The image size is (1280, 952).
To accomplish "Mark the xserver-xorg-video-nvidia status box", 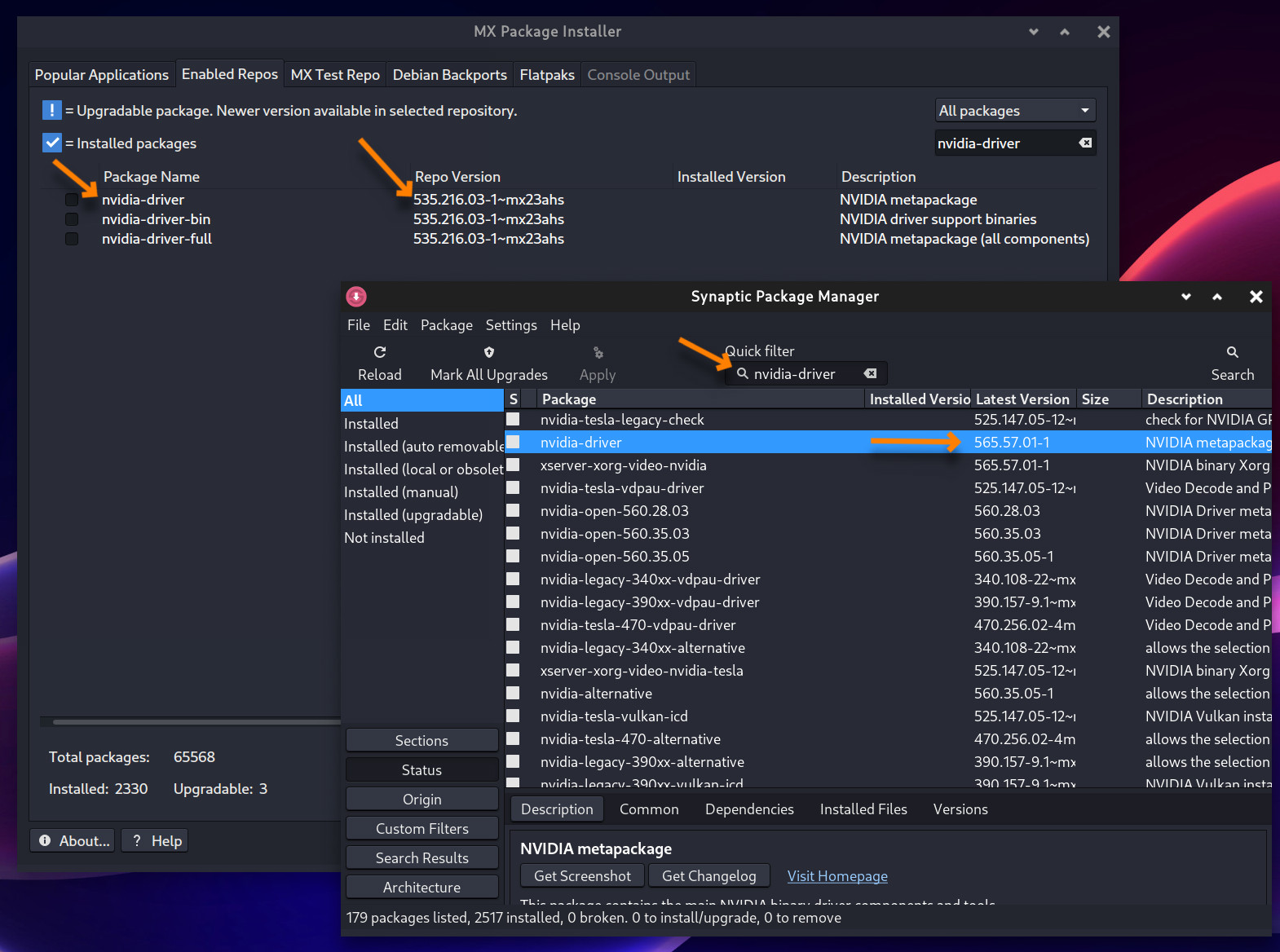I will 513,465.
